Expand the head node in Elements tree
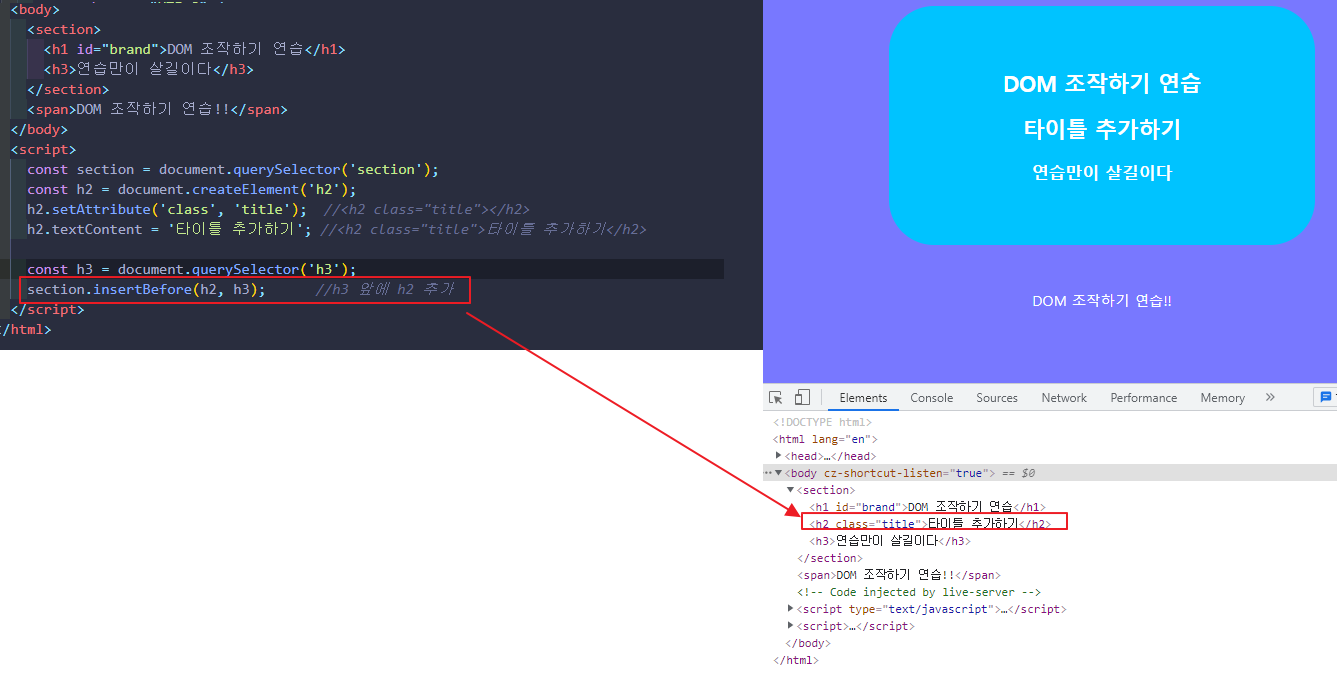Image resolution: width=1337 pixels, height=686 pixels. point(779,456)
